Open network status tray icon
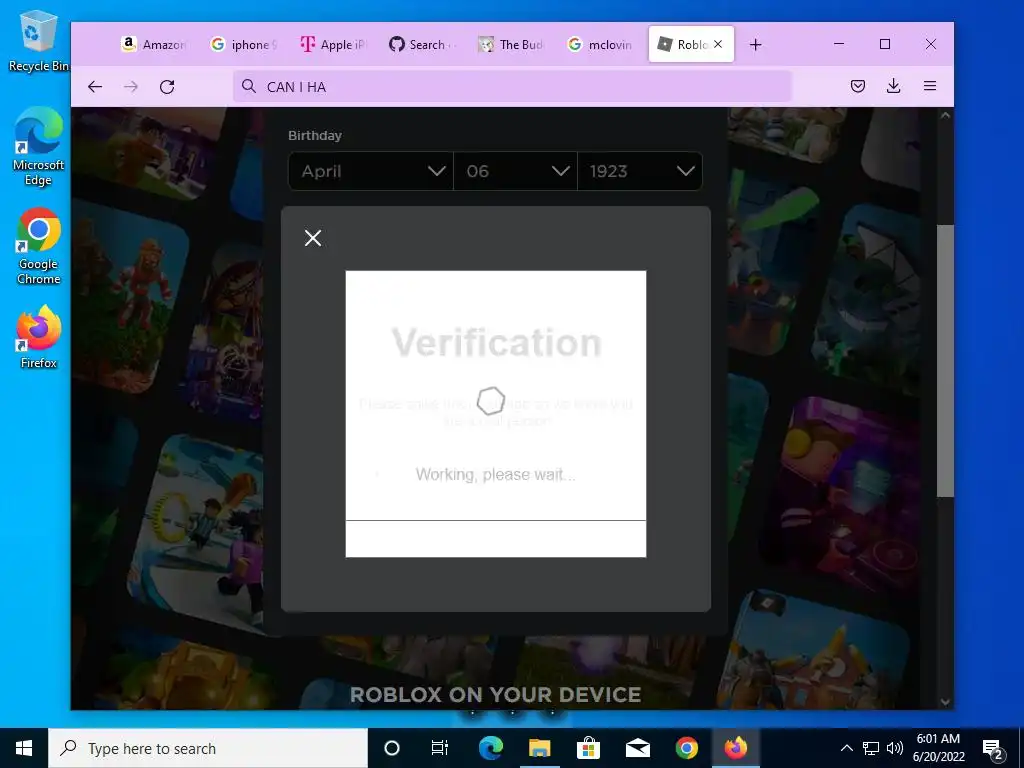 tap(871, 748)
